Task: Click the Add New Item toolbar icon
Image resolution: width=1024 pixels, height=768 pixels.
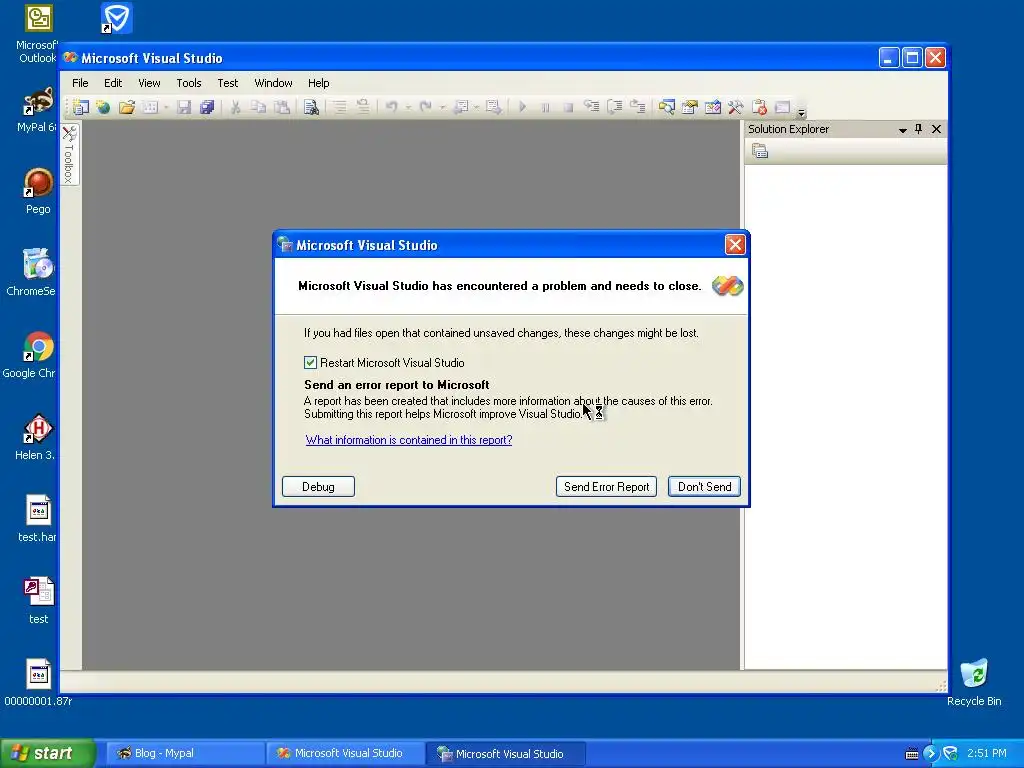Action: [x=150, y=107]
